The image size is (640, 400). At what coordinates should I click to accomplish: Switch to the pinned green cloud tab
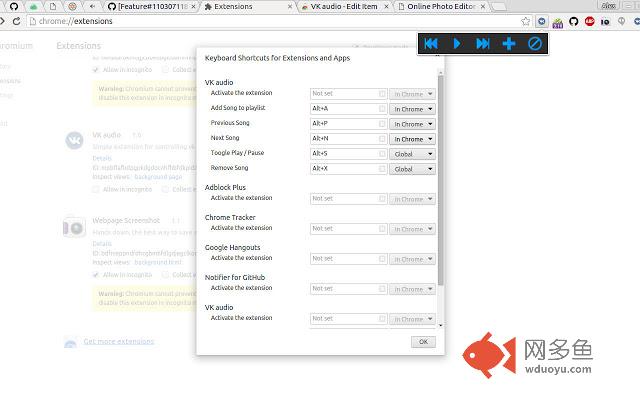pyautogui.click(x=33, y=6)
